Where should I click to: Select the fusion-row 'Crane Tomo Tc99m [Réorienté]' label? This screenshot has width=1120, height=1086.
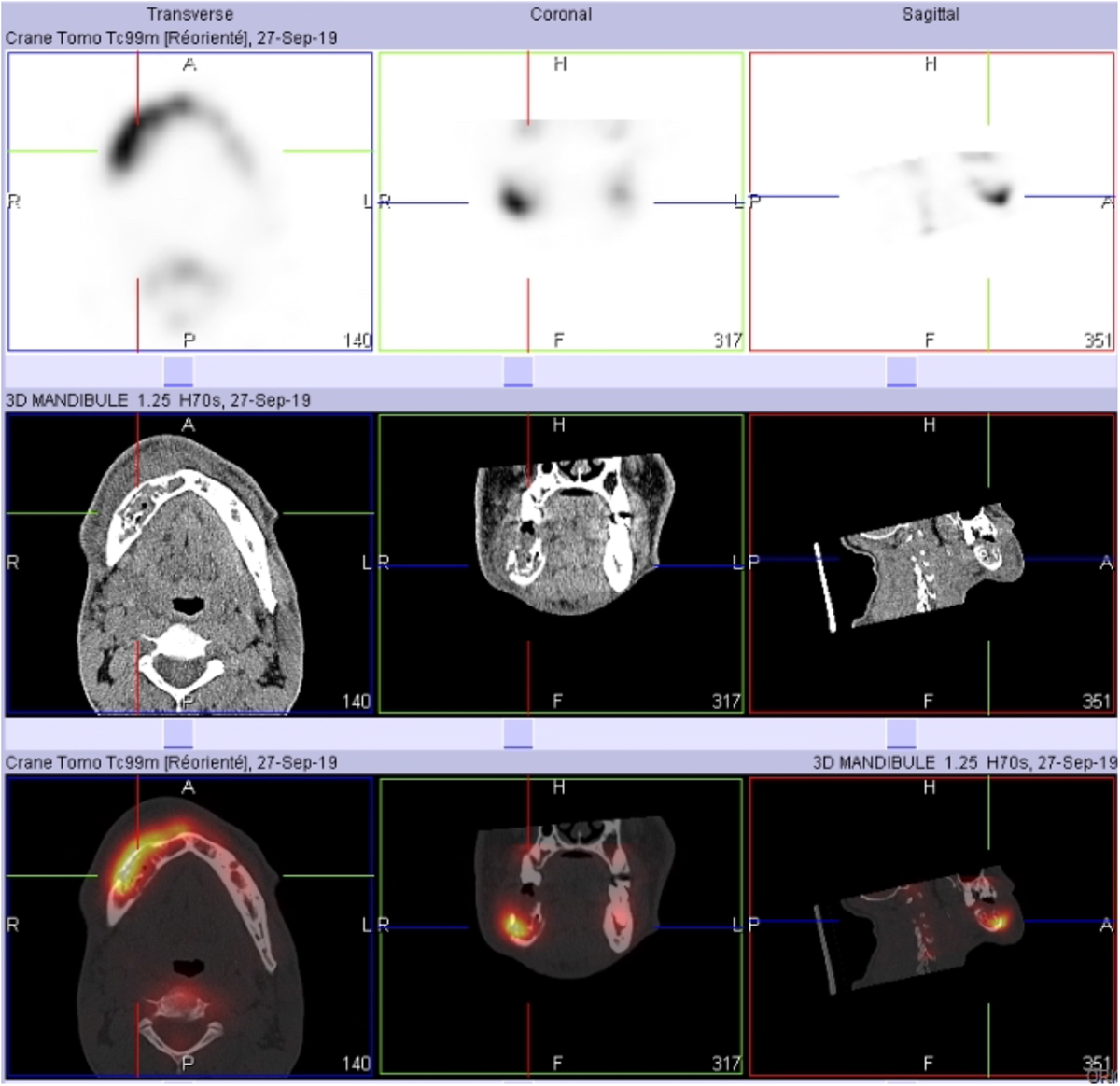tap(172, 762)
